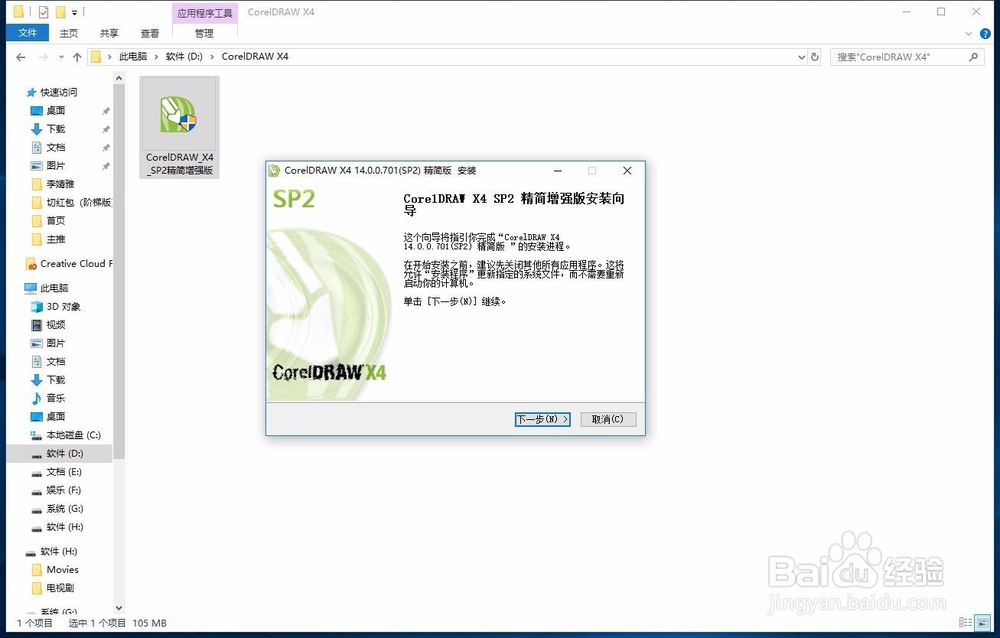Click 此电脑 in the address breadcrumb
1000x638 pixels.
coord(133,56)
